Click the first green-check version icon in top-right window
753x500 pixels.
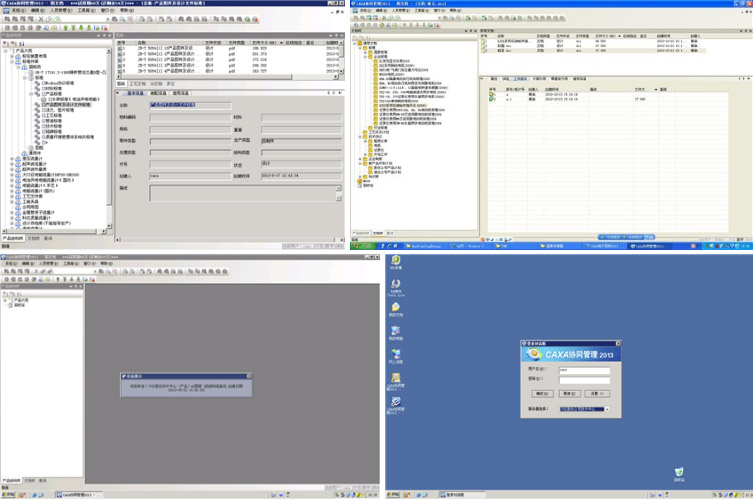492,94
